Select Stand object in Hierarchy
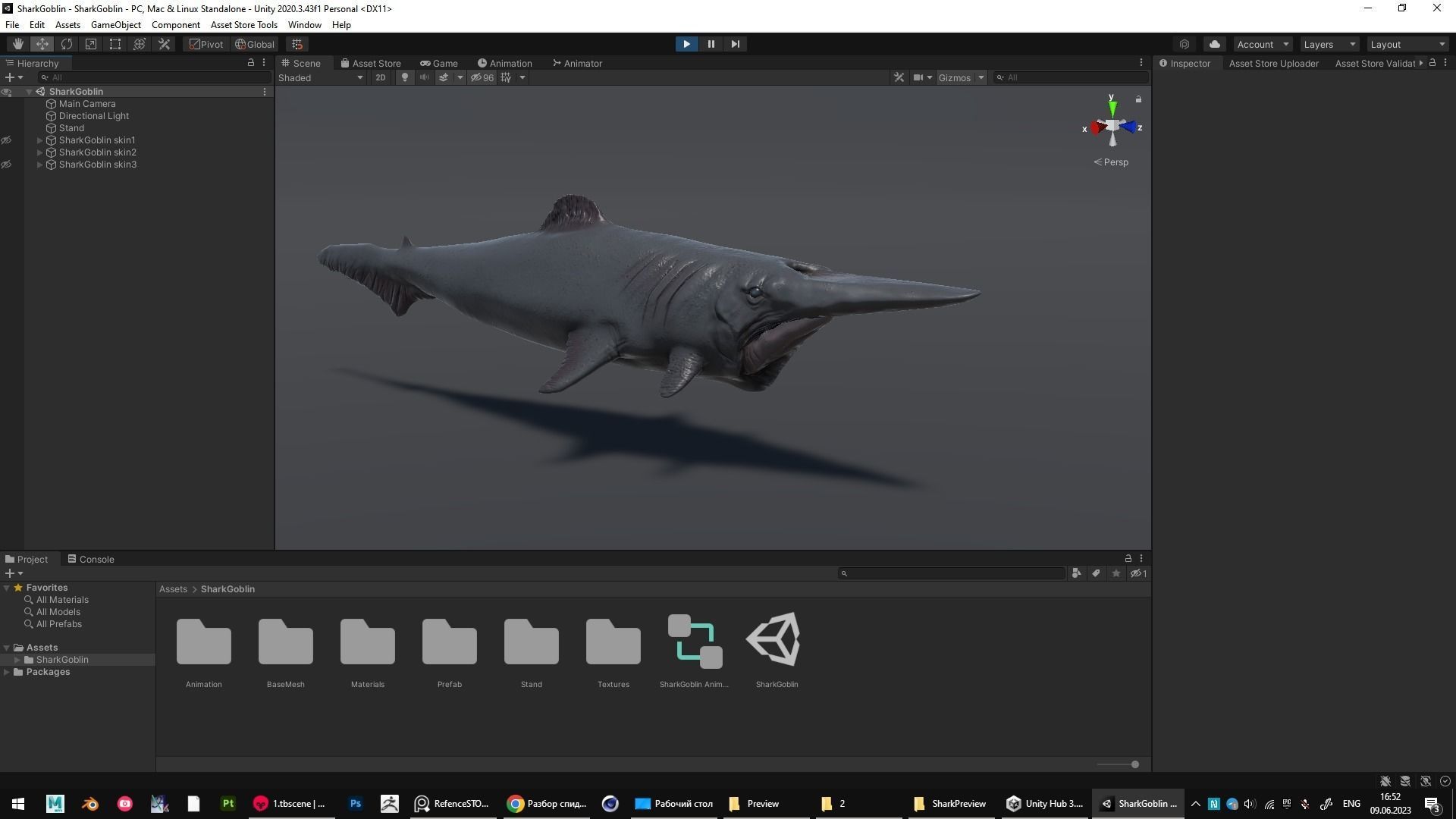1456x819 pixels. pyautogui.click(x=71, y=128)
